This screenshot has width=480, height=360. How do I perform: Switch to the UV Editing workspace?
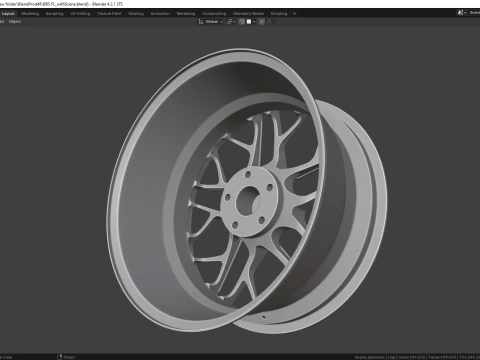pyautogui.click(x=80, y=14)
